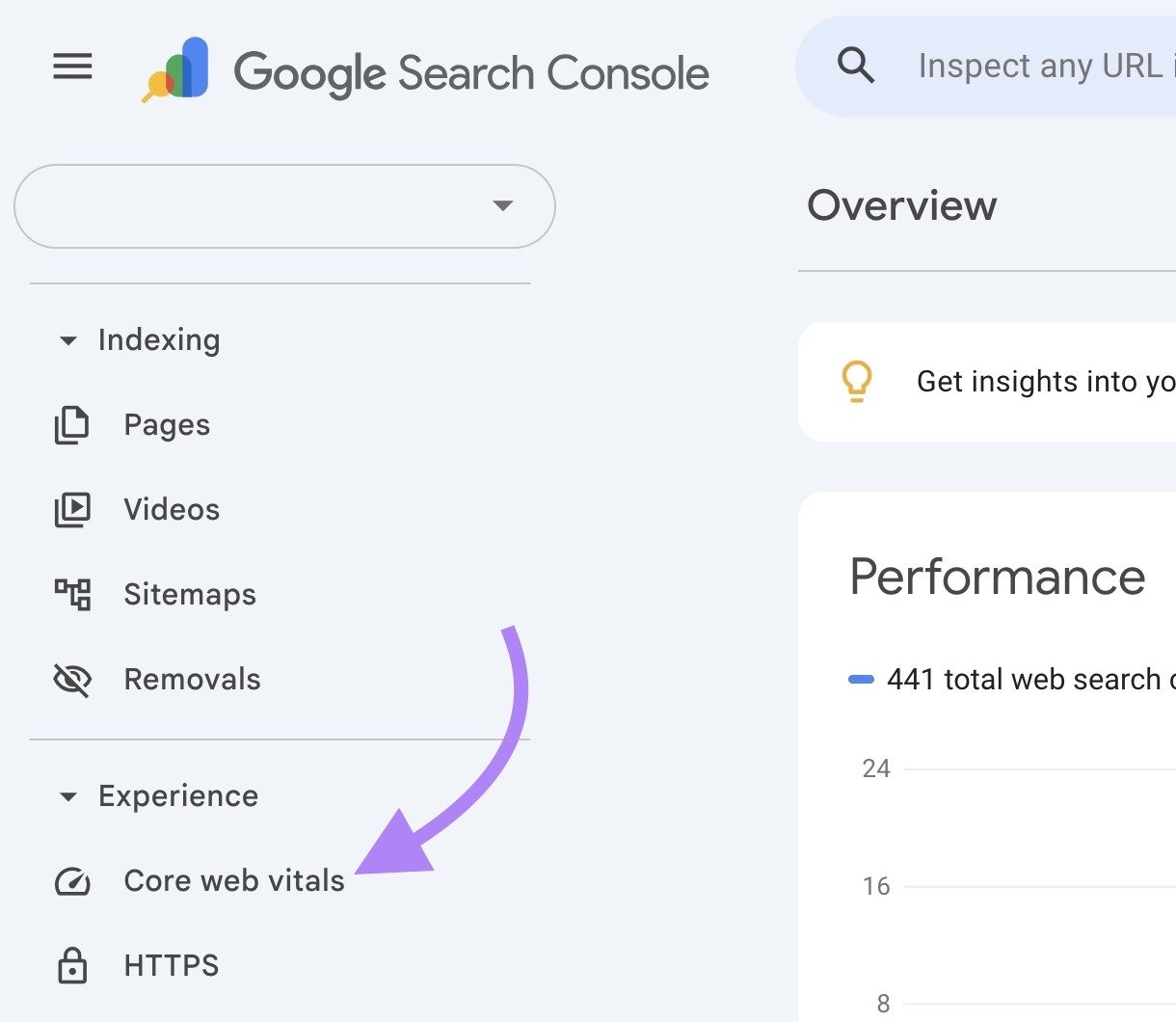Viewport: 1176px width, 1022px height.
Task: Click the search magnifier icon
Action: point(855,66)
